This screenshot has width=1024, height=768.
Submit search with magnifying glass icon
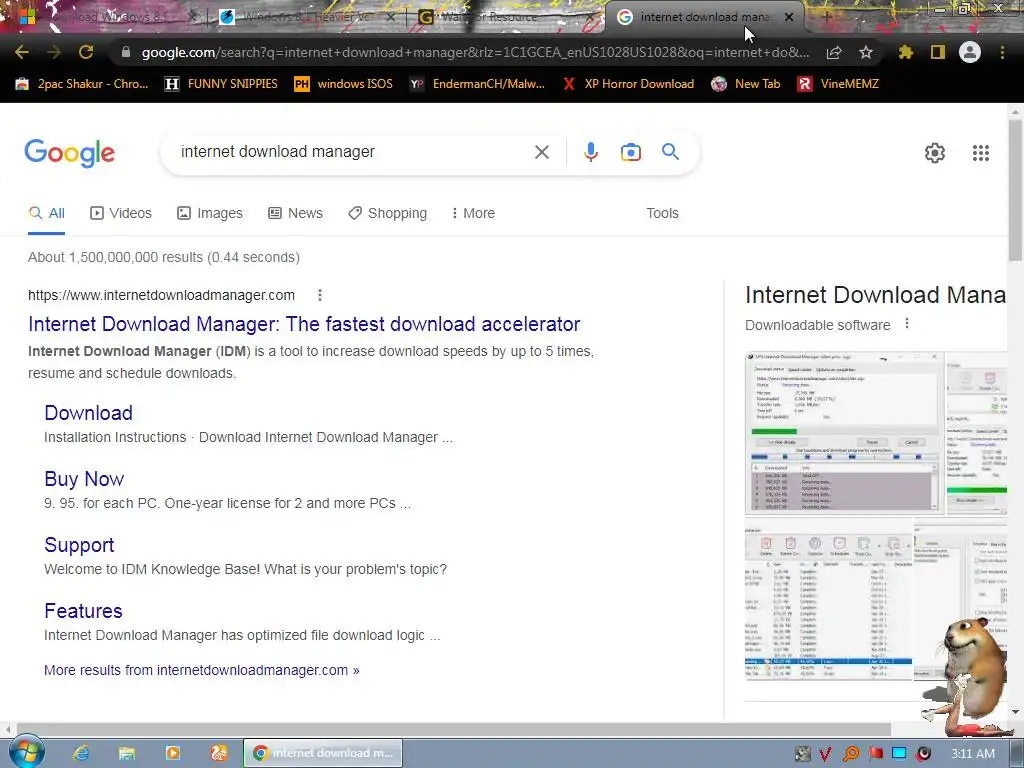tap(670, 152)
